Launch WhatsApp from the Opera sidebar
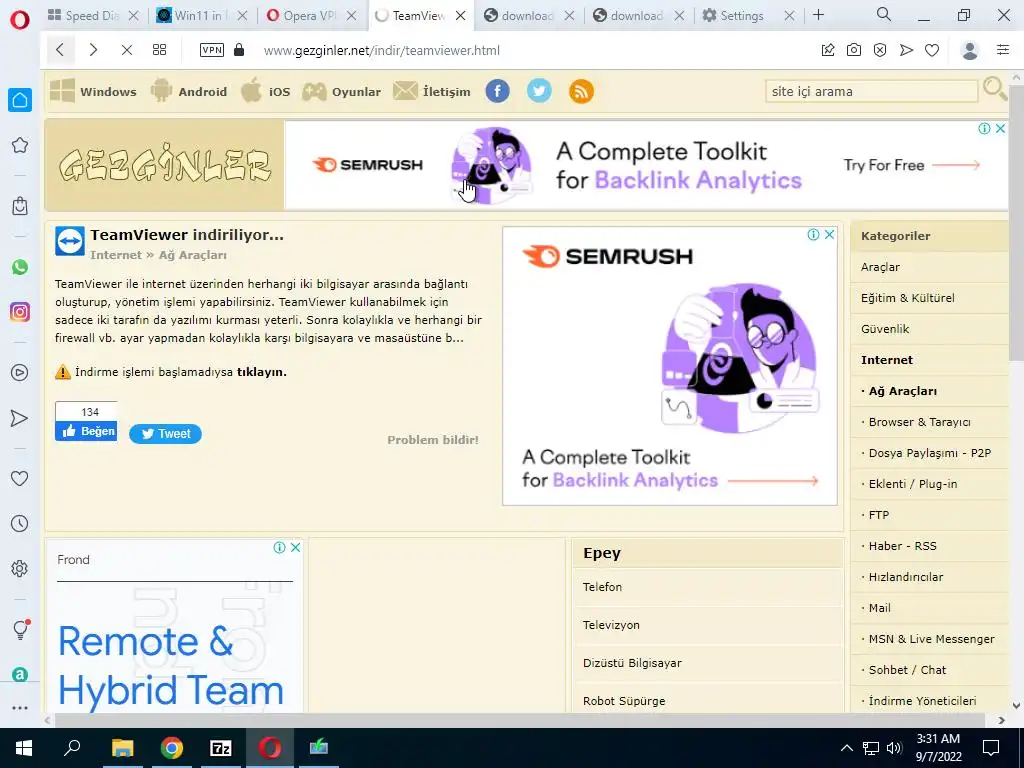This screenshot has width=1024, height=768. [20, 267]
